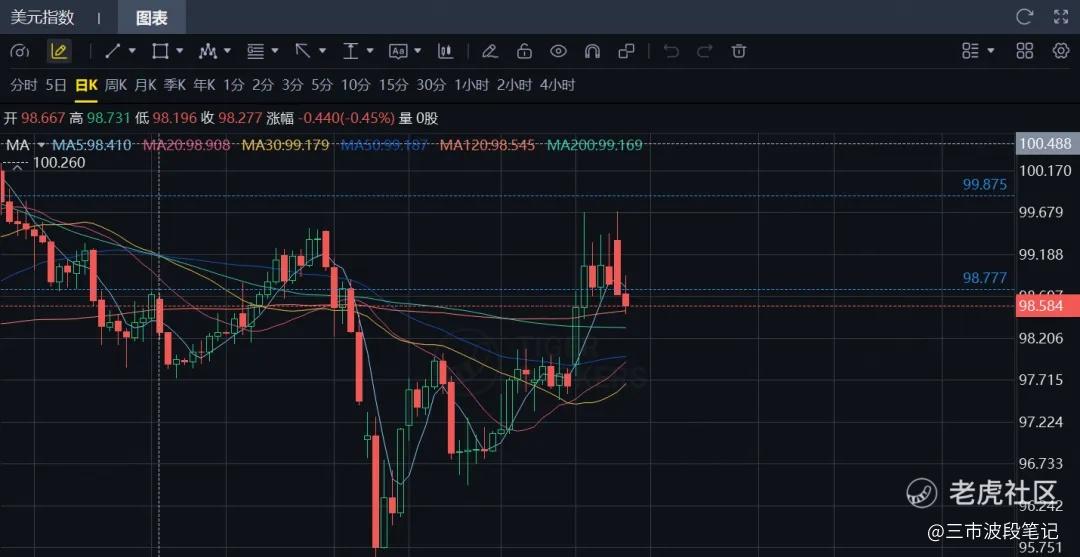The height and width of the screenshot is (557, 1080).
Task: Open chart settings gear
Action: tap(1061, 50)
